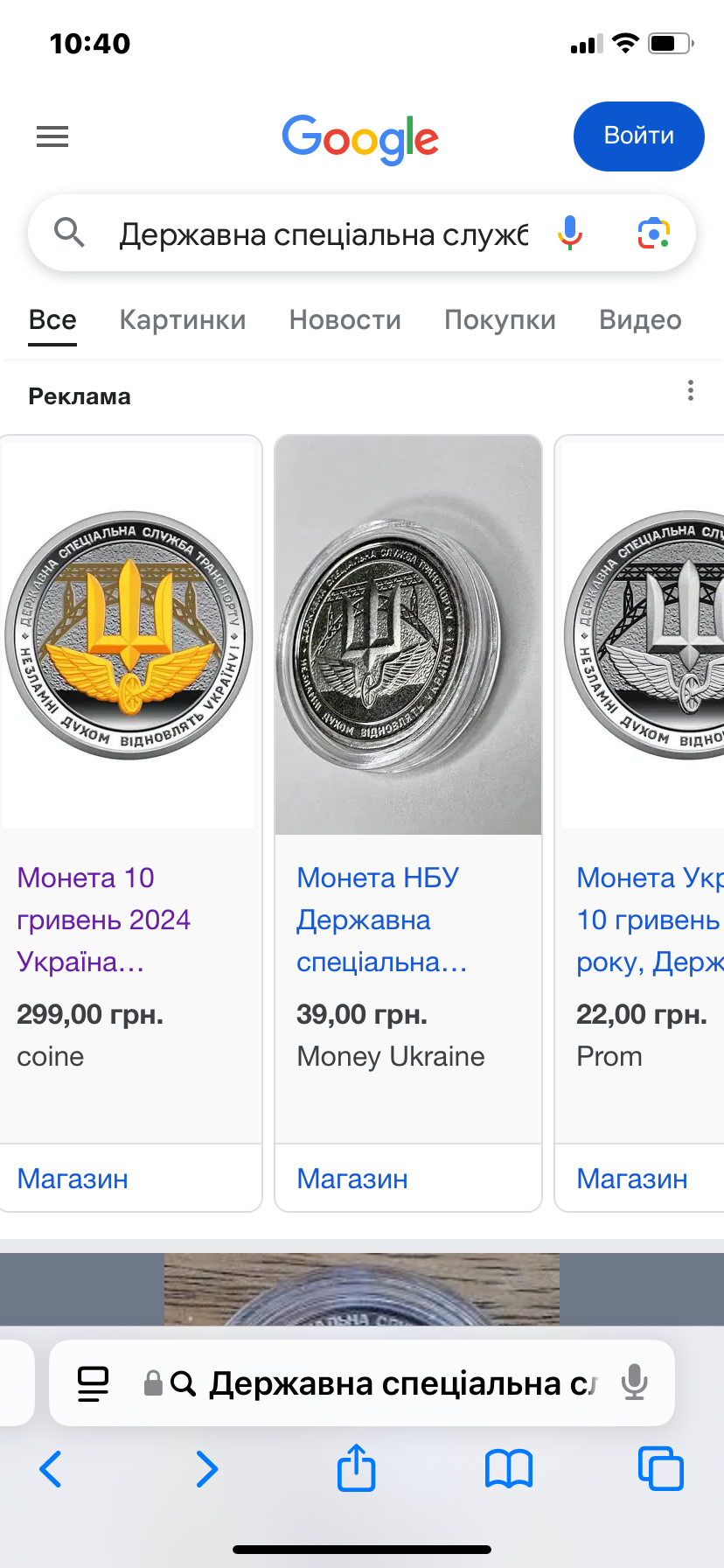Tap the Google search input field

[324, 234]
